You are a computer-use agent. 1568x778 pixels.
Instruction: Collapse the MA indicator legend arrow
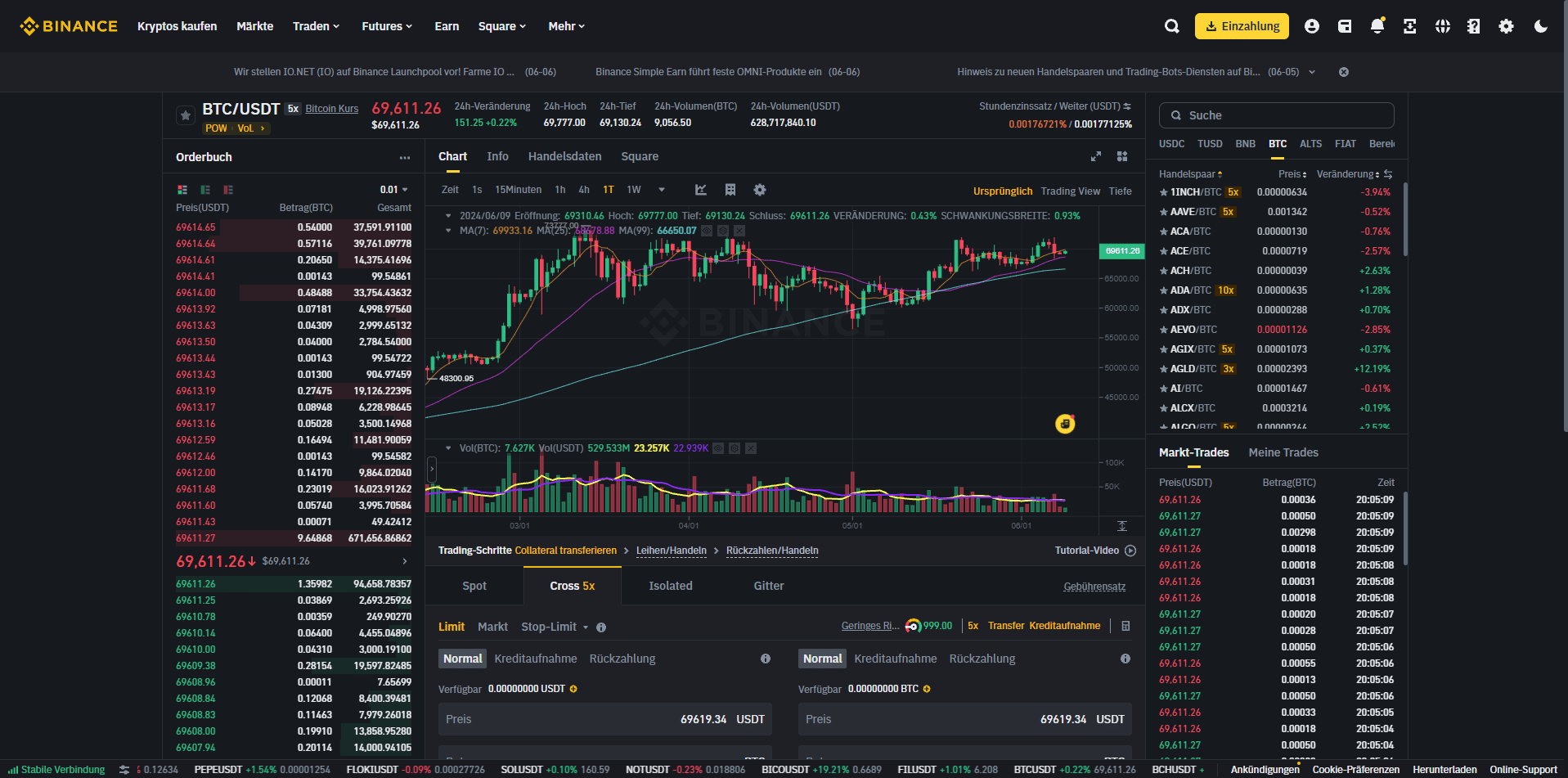click(448, 231)
